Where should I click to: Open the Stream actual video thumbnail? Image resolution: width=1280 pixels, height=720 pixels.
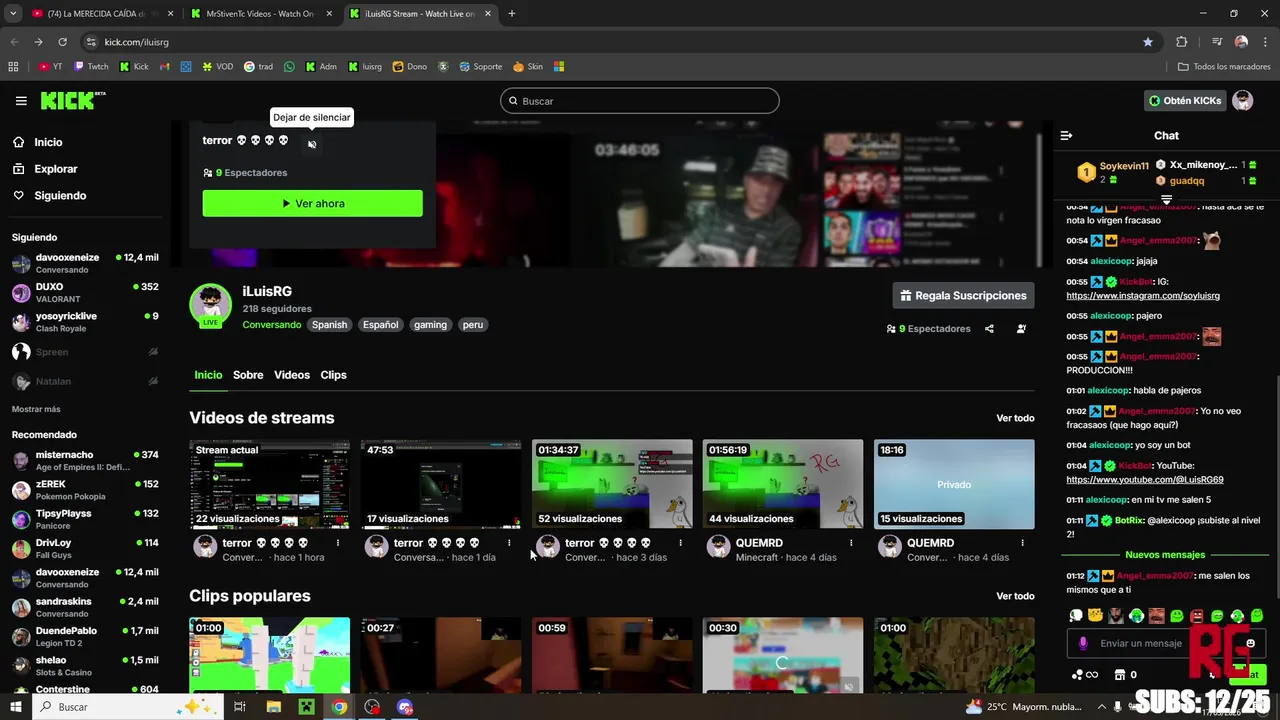pos(270,484)
